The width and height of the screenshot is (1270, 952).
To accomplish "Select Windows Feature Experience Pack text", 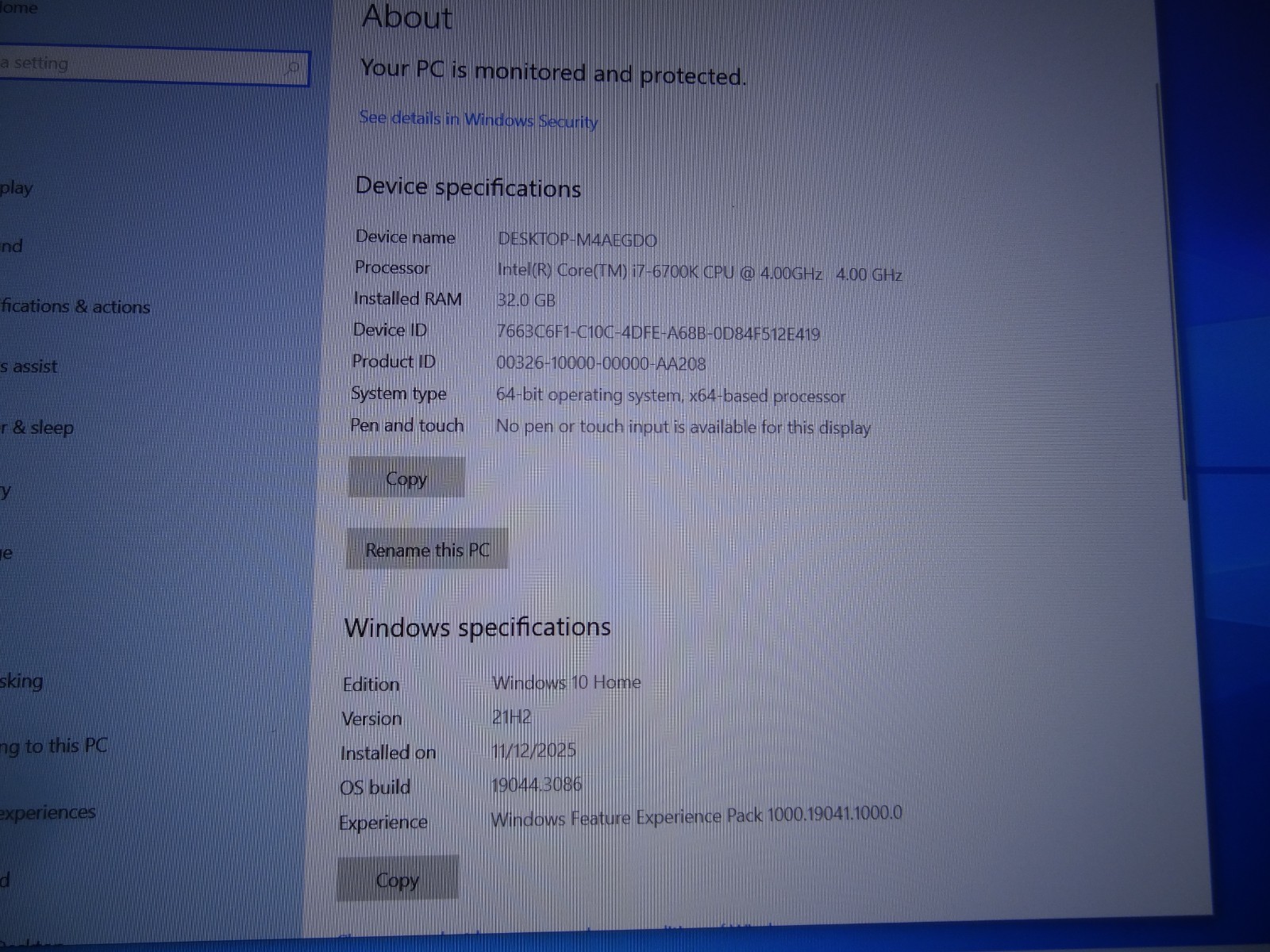I will pyautogui.click(x=696, y=816).
